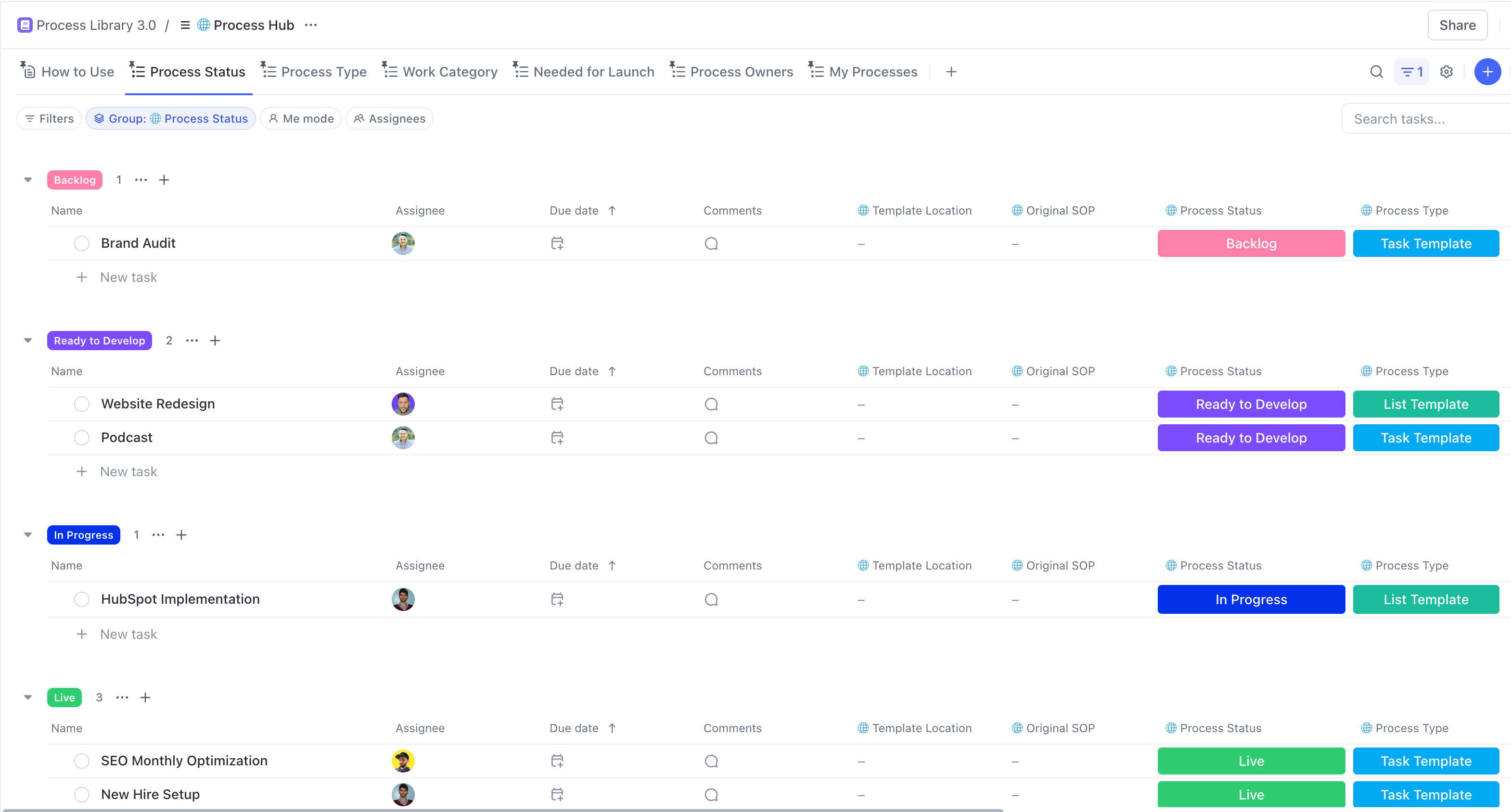This screenshot has width=1511, height=812.
Task: Open search with the magnifying glass icon
Action: (x=1376, y=72)
